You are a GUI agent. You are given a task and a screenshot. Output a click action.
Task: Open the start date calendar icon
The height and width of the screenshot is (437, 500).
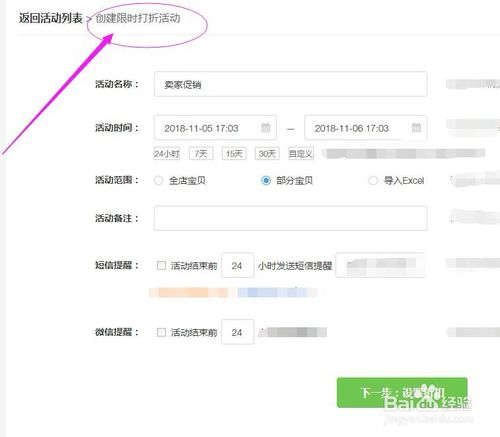click(x=266, y=128)
